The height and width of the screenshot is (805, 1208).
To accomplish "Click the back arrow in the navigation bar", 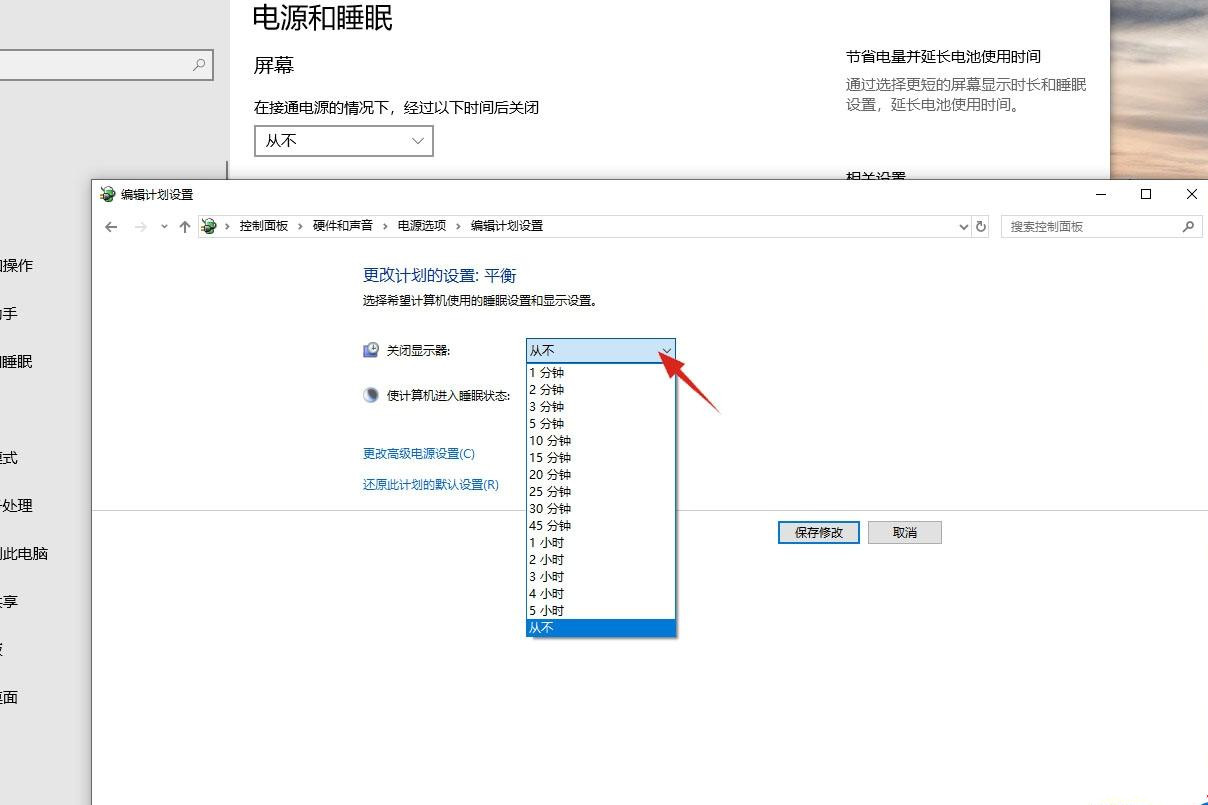I will pos(111,226).
